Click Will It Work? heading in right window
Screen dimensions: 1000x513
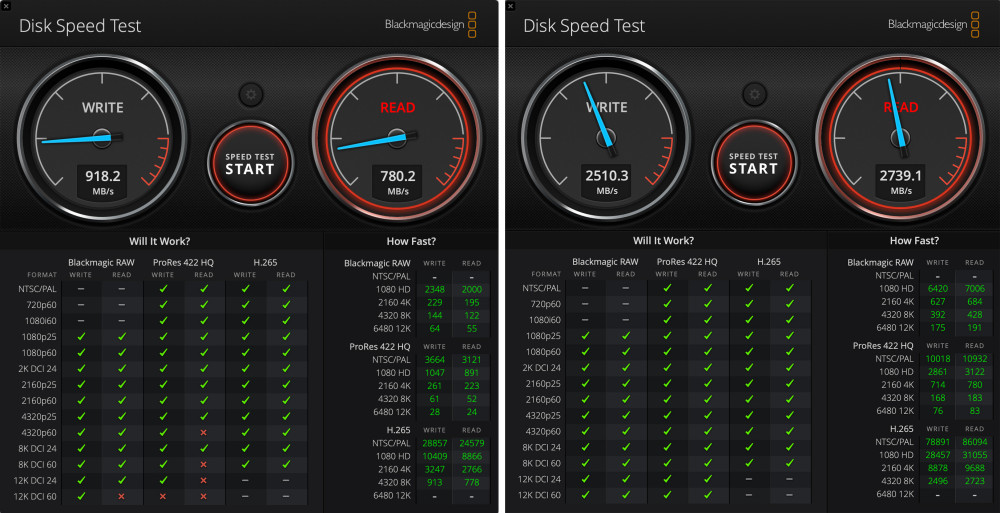(663, 241)
